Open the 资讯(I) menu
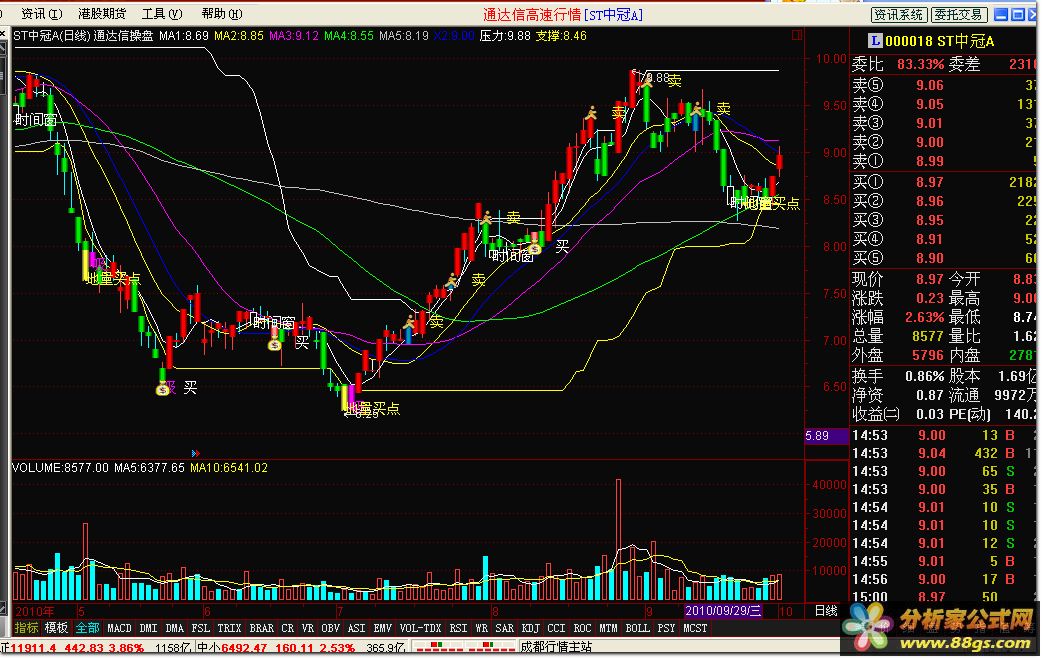Viewport: 1042px width, 658px height. (41, 13)
